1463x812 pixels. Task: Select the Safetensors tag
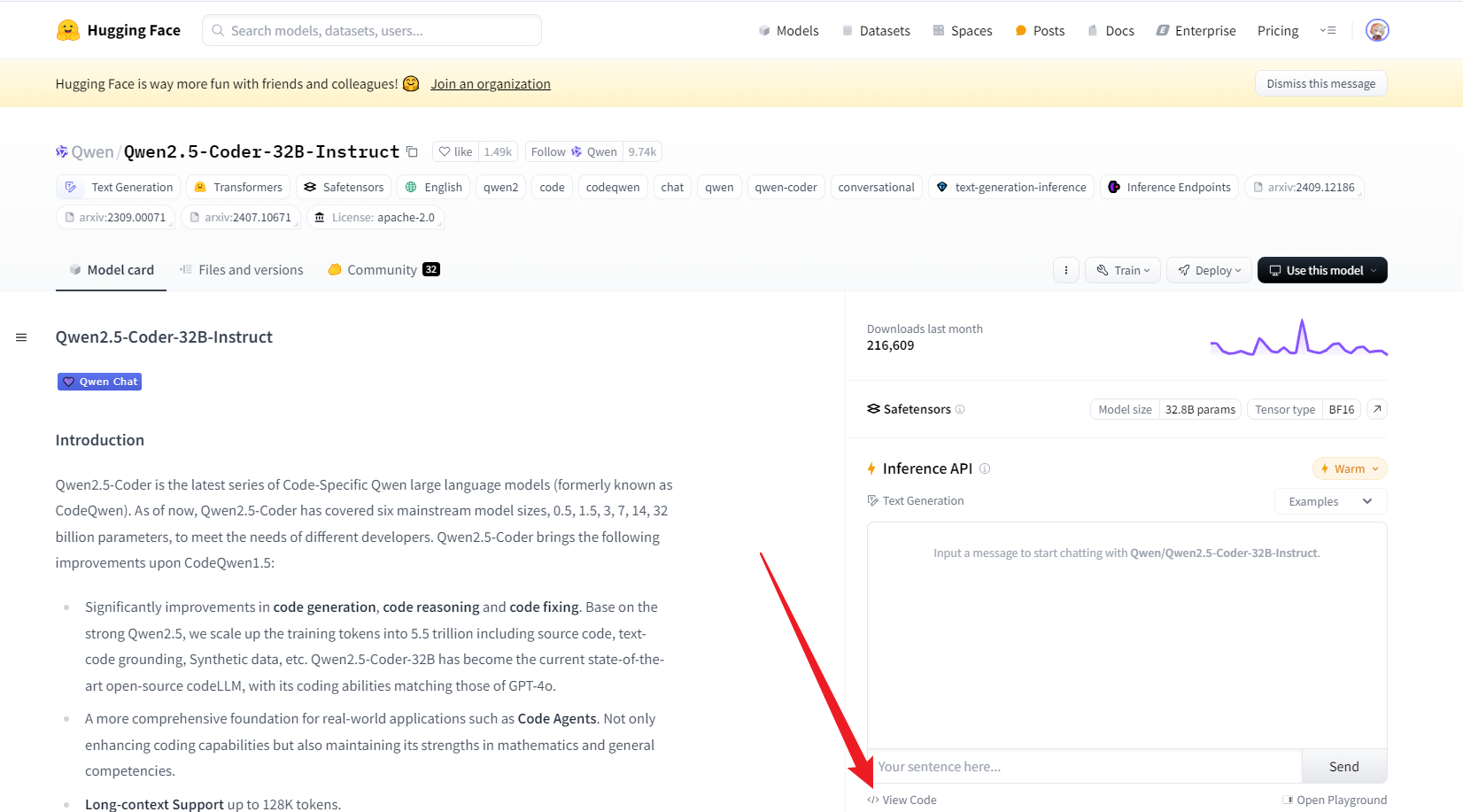point(344,187)
